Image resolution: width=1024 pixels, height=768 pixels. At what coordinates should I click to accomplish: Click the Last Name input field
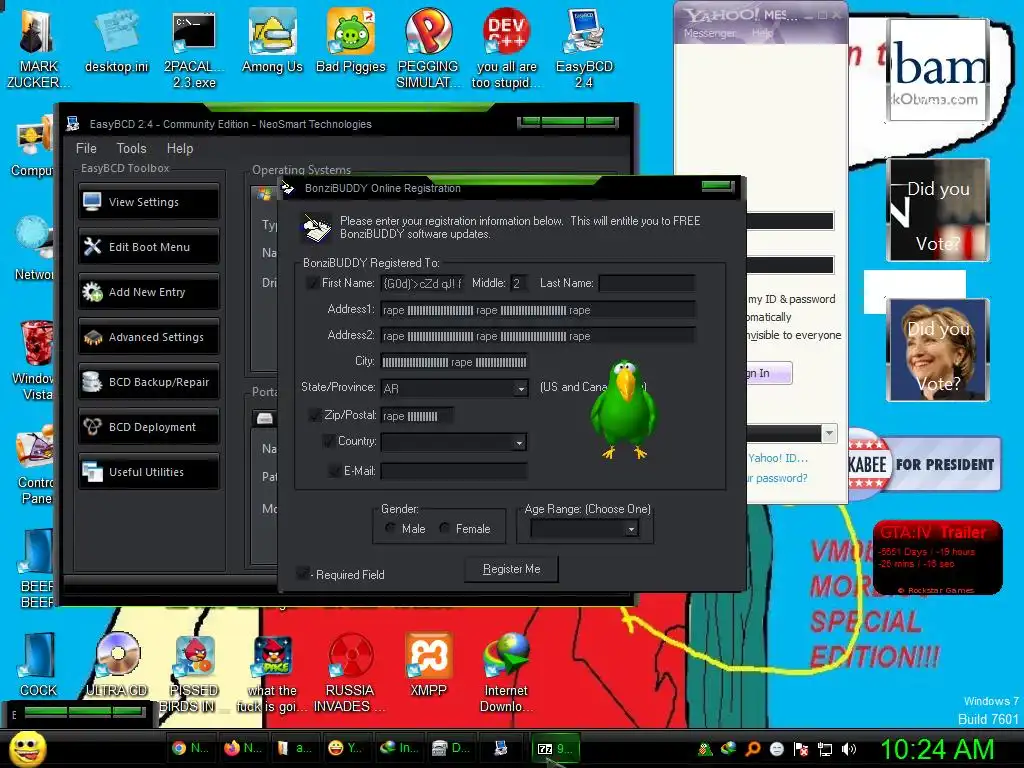tap(647, 283)
